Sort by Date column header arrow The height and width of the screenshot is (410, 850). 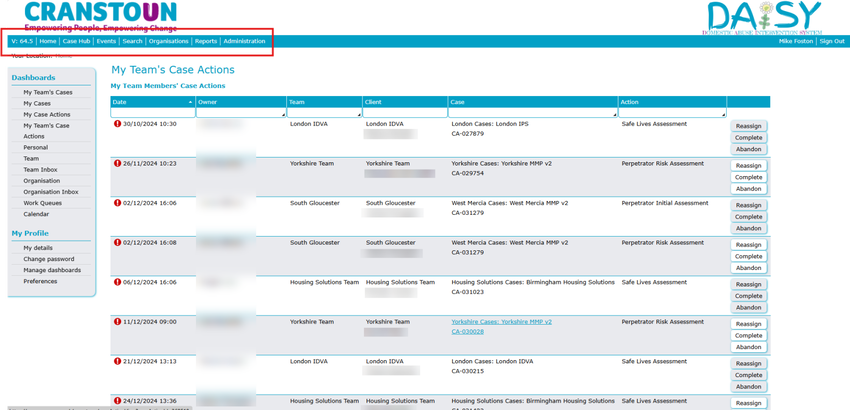click(x=190, y=102)
